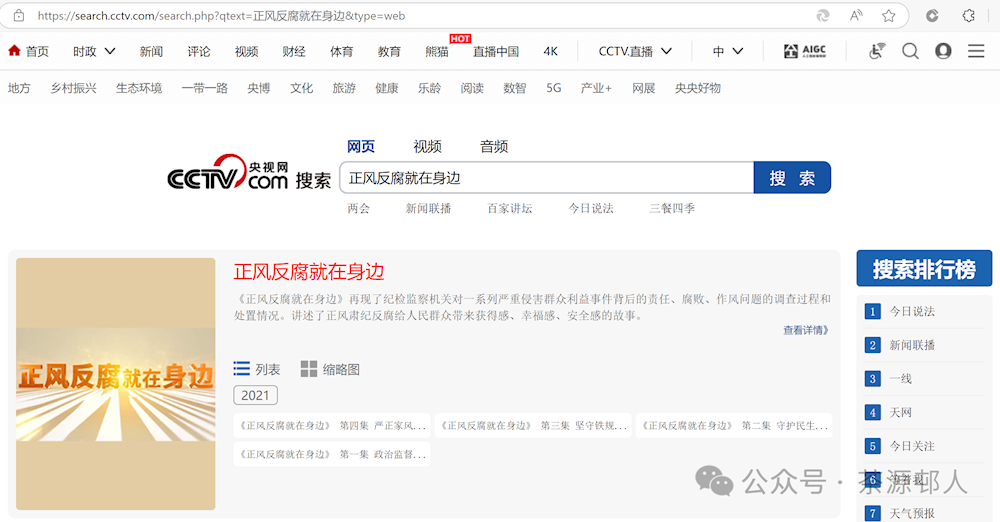1000x522 pixels.
Task: Click suggested keyword 三餐四季
Action: pos(672,208)
